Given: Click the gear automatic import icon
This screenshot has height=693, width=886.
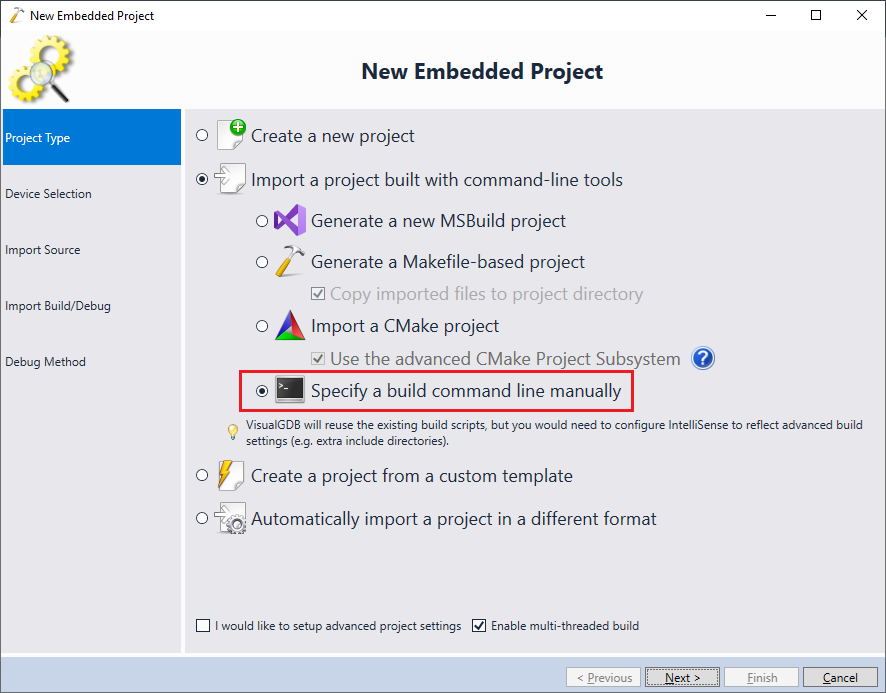Looking at the screenshot, I should point(231,518).
